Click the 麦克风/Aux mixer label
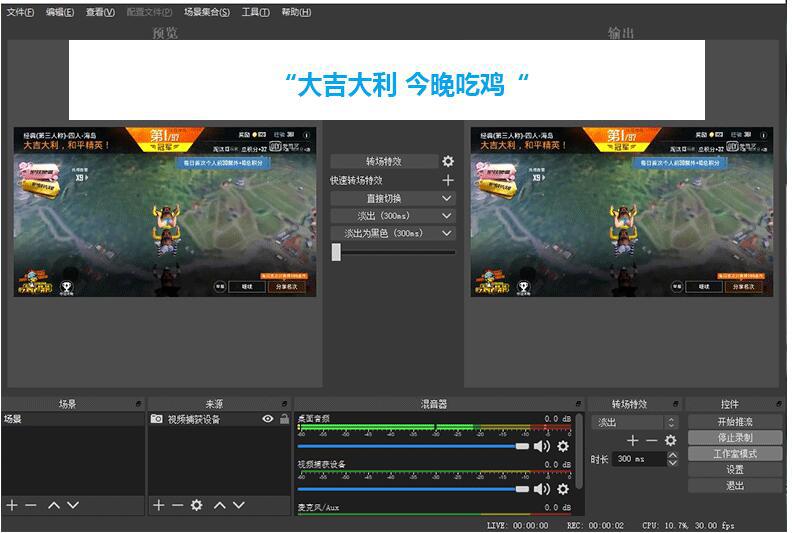Image resolution: width=792 pixels, height=533 pixels. pos(318,507)
